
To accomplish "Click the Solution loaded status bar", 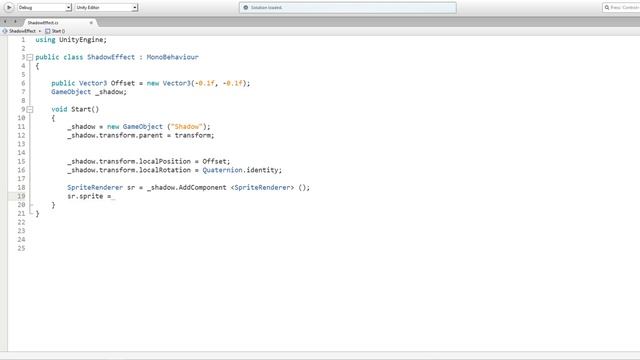I will click(x=348, y=7).
